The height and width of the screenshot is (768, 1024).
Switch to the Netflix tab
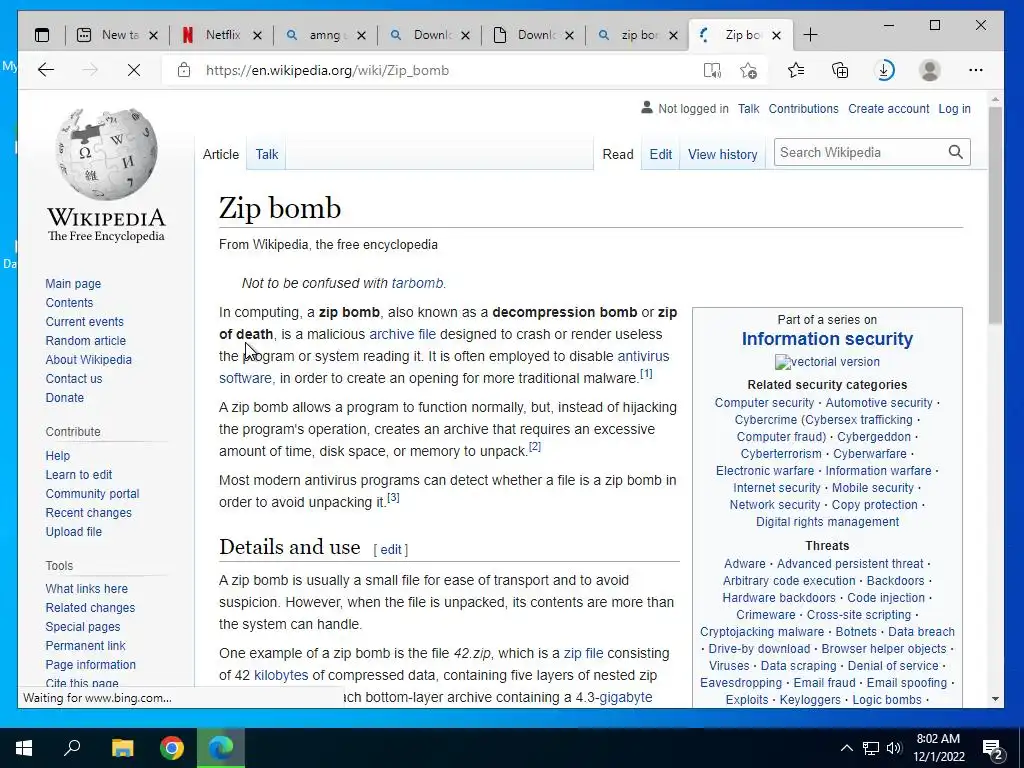click(221, 35)
